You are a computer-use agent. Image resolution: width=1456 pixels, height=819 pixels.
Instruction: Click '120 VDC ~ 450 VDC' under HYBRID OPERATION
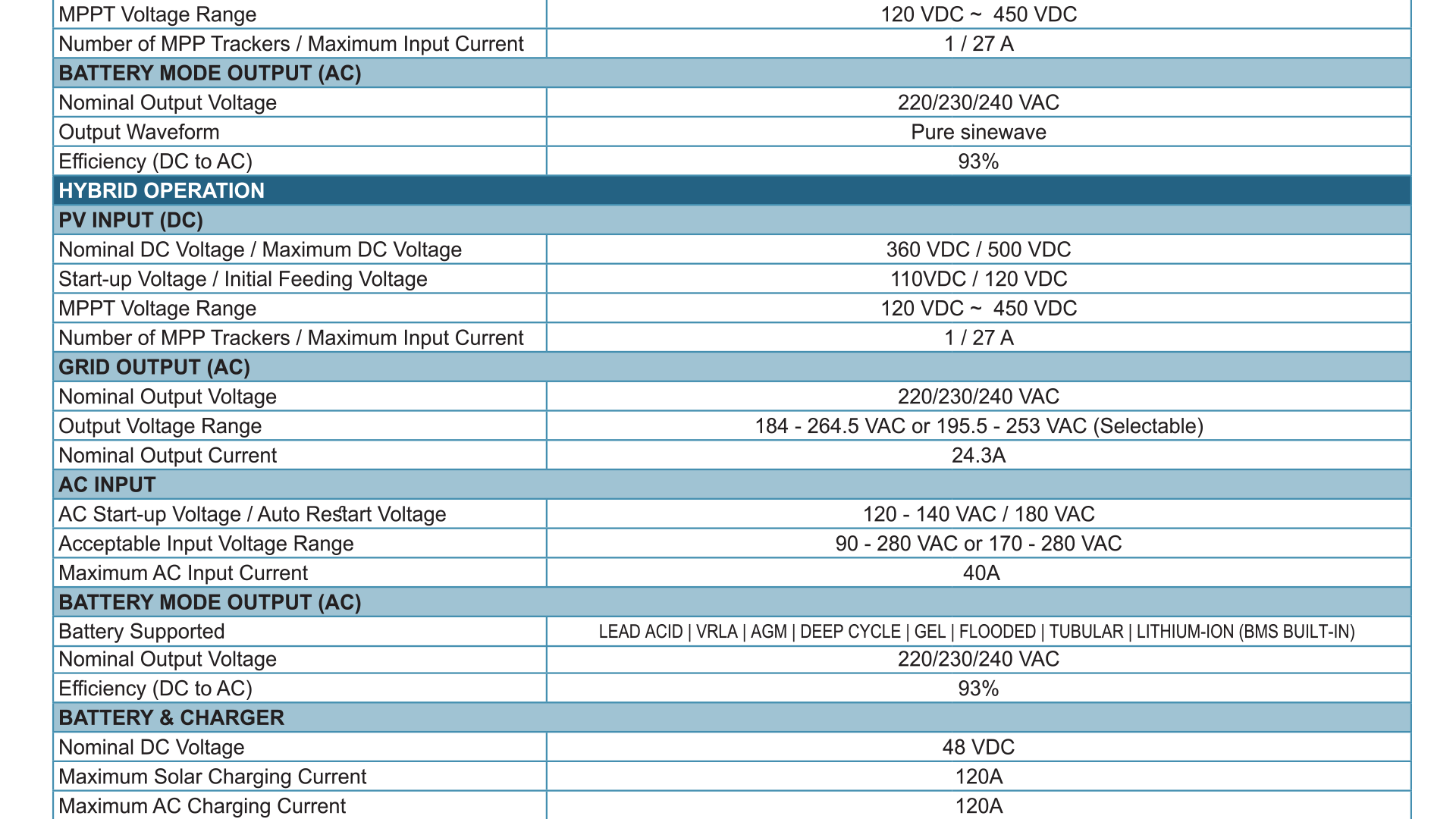[978, 309]
